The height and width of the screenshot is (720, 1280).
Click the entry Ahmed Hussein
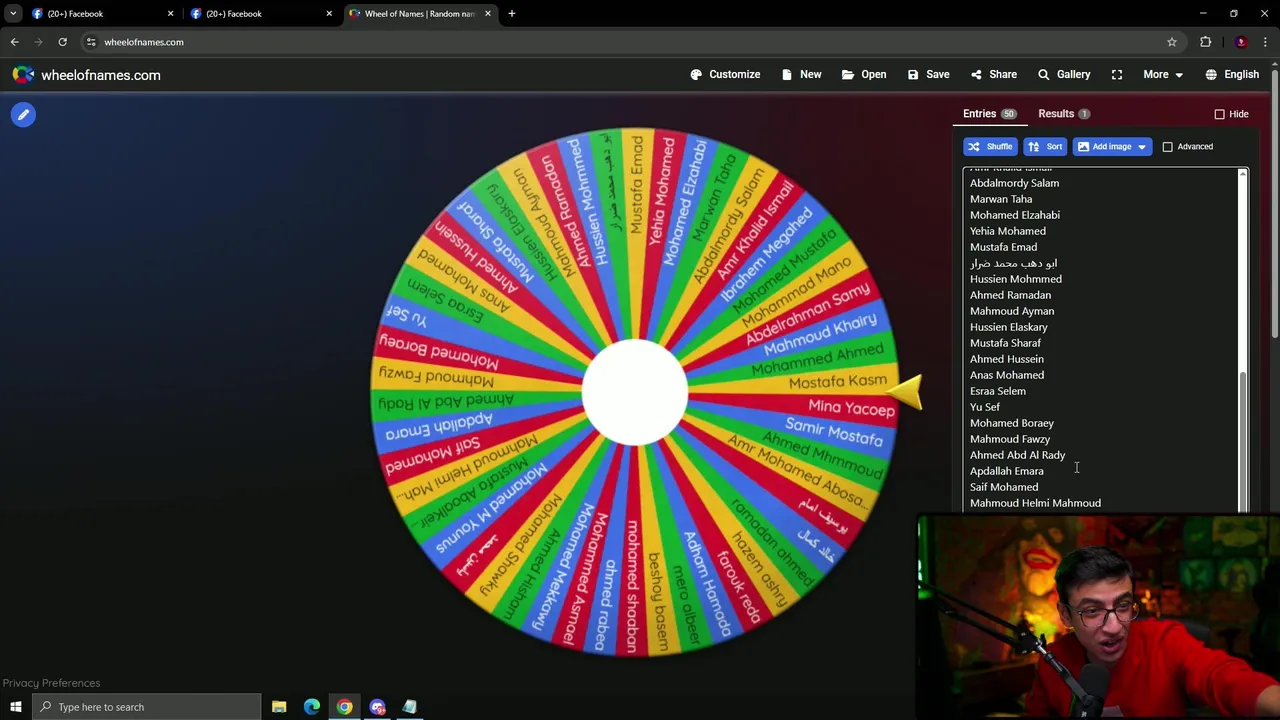pos(1007,359)
